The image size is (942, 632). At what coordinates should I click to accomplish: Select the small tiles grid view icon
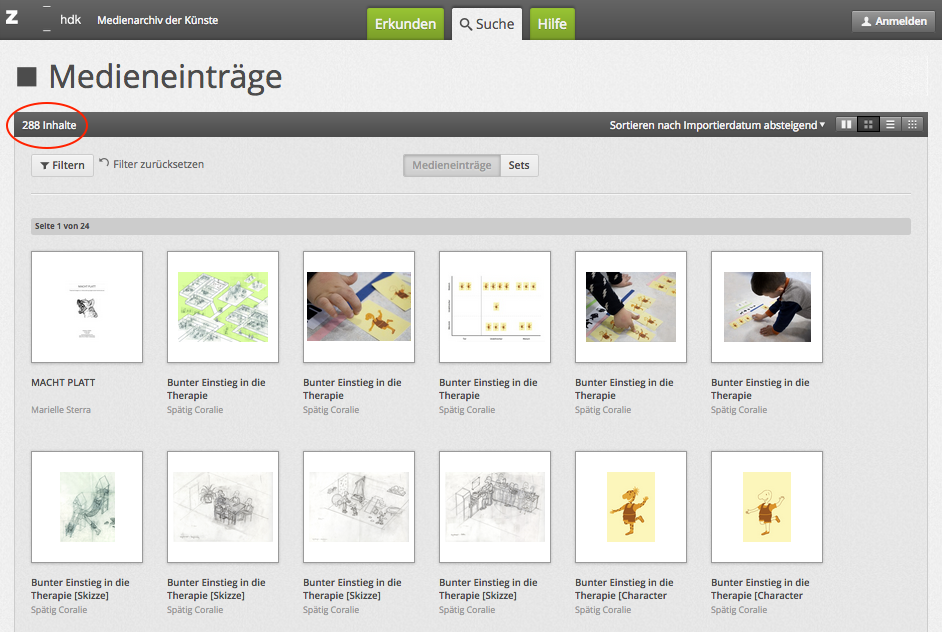pyautogui.click(x=911, y=125)
